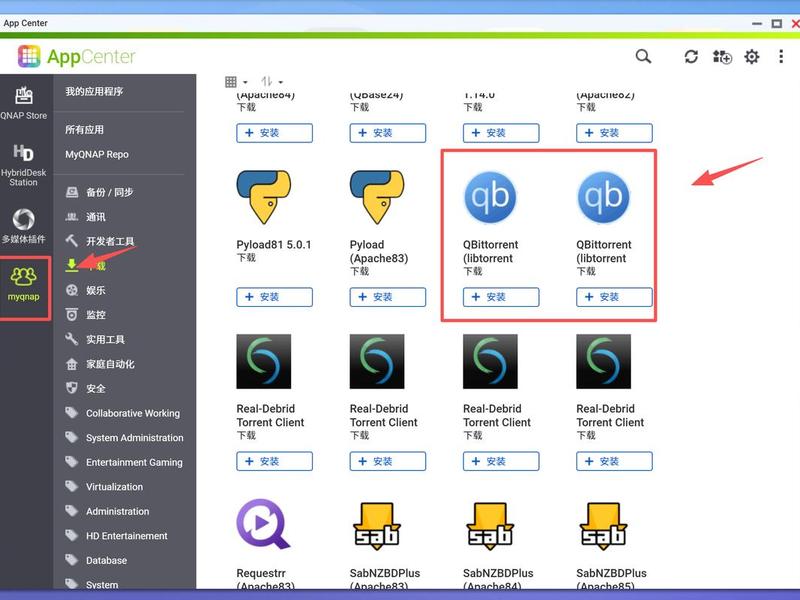Select the 备份 / 同步 category
Viewport: 800px width, 600px height.
point(99,192)
